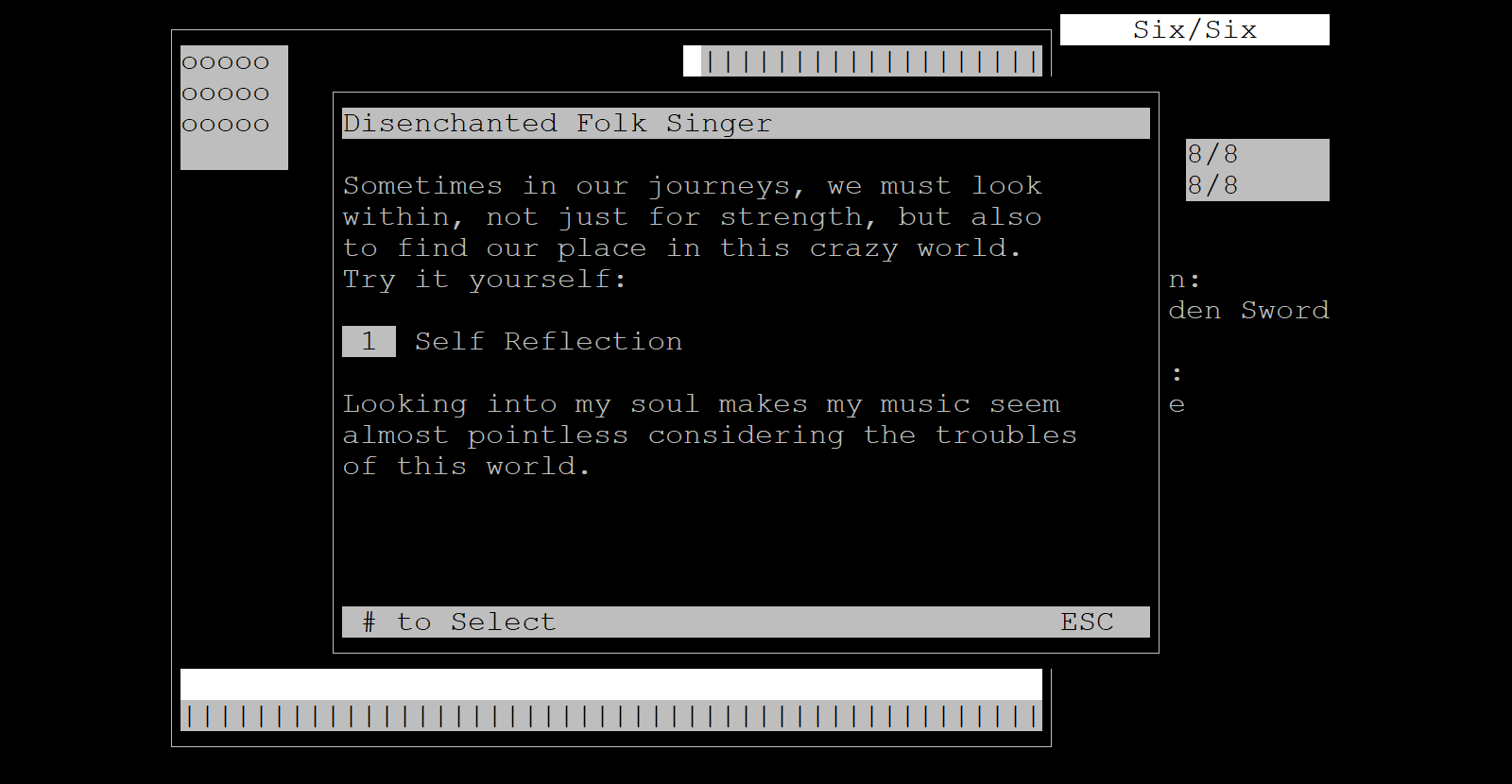Click the empty white bar above bottom ticks

tap(611, 684)
